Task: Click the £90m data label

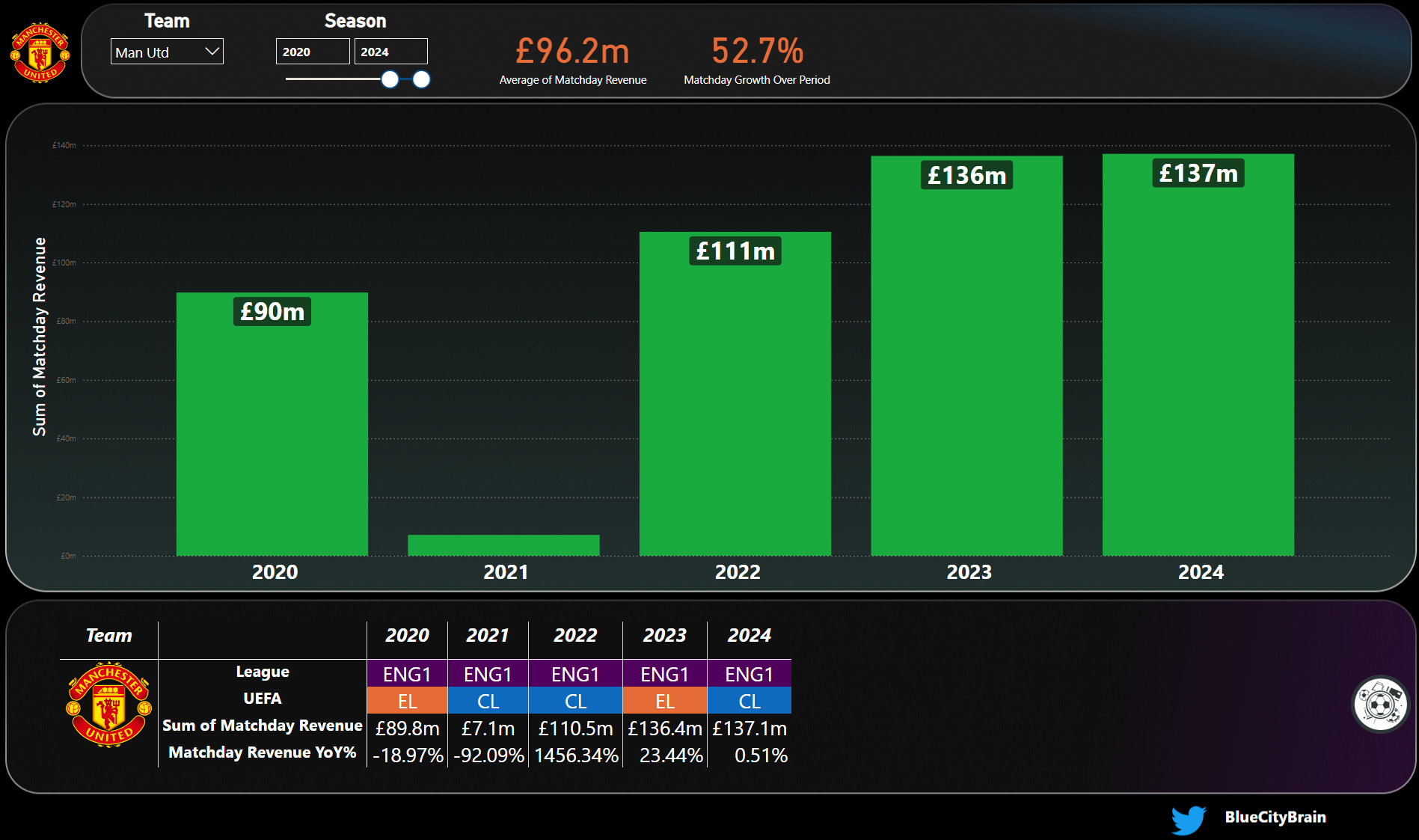Action: [272, 311]
